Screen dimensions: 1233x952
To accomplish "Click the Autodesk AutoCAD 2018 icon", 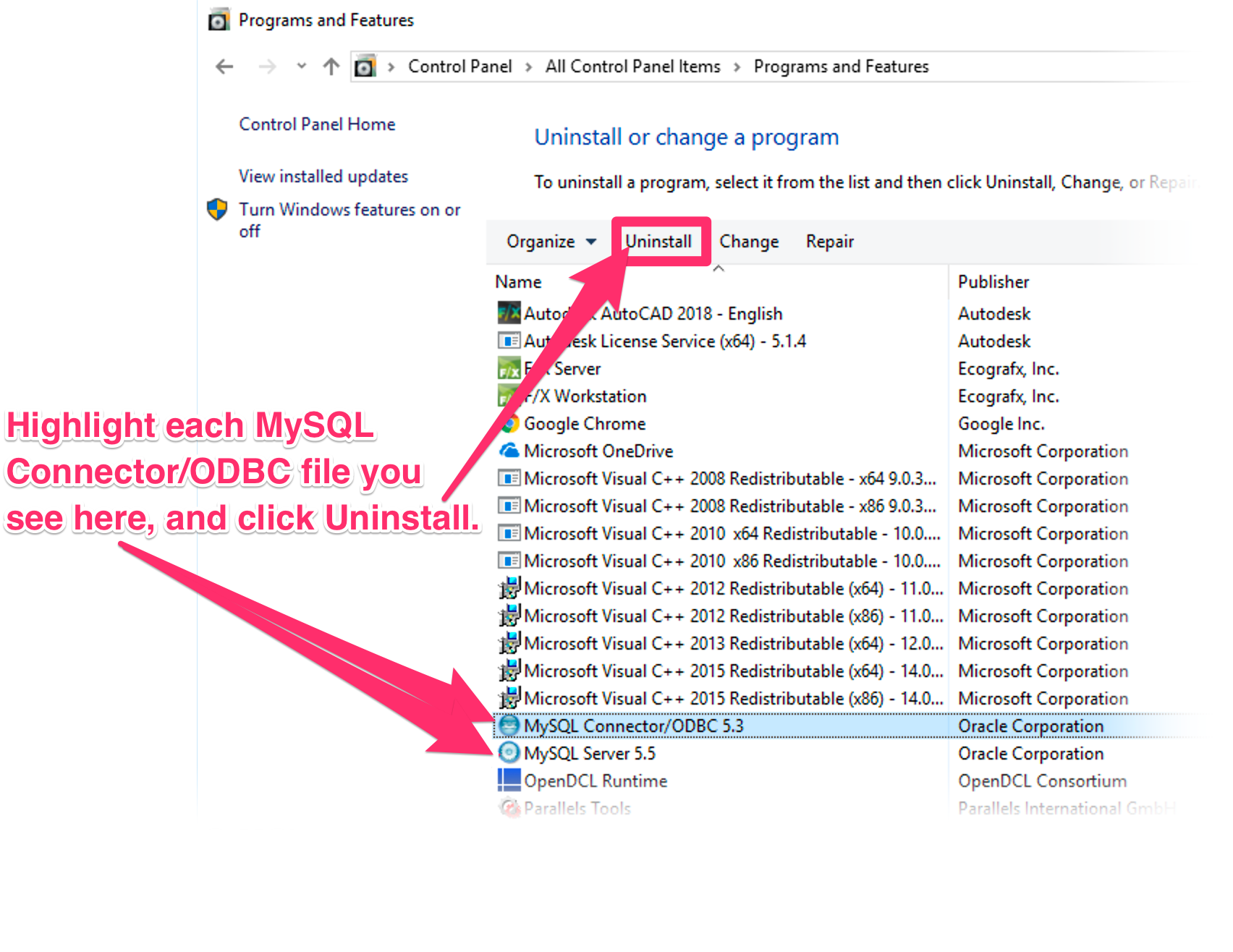I will click(509, 313).
